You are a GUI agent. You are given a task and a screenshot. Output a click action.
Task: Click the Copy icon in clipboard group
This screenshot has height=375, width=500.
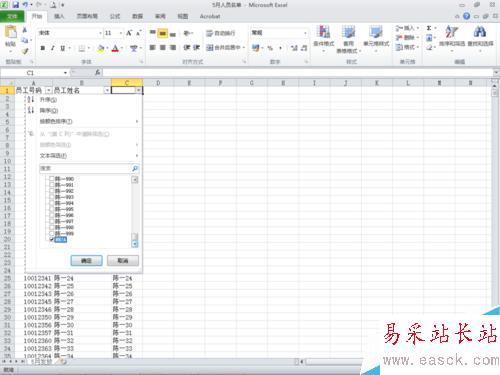point(25,40)
